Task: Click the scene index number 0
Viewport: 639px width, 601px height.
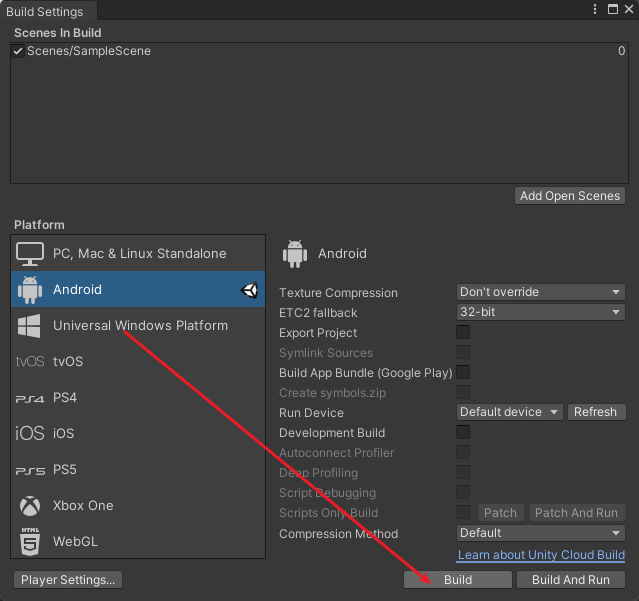Action: tap(621, 51)
